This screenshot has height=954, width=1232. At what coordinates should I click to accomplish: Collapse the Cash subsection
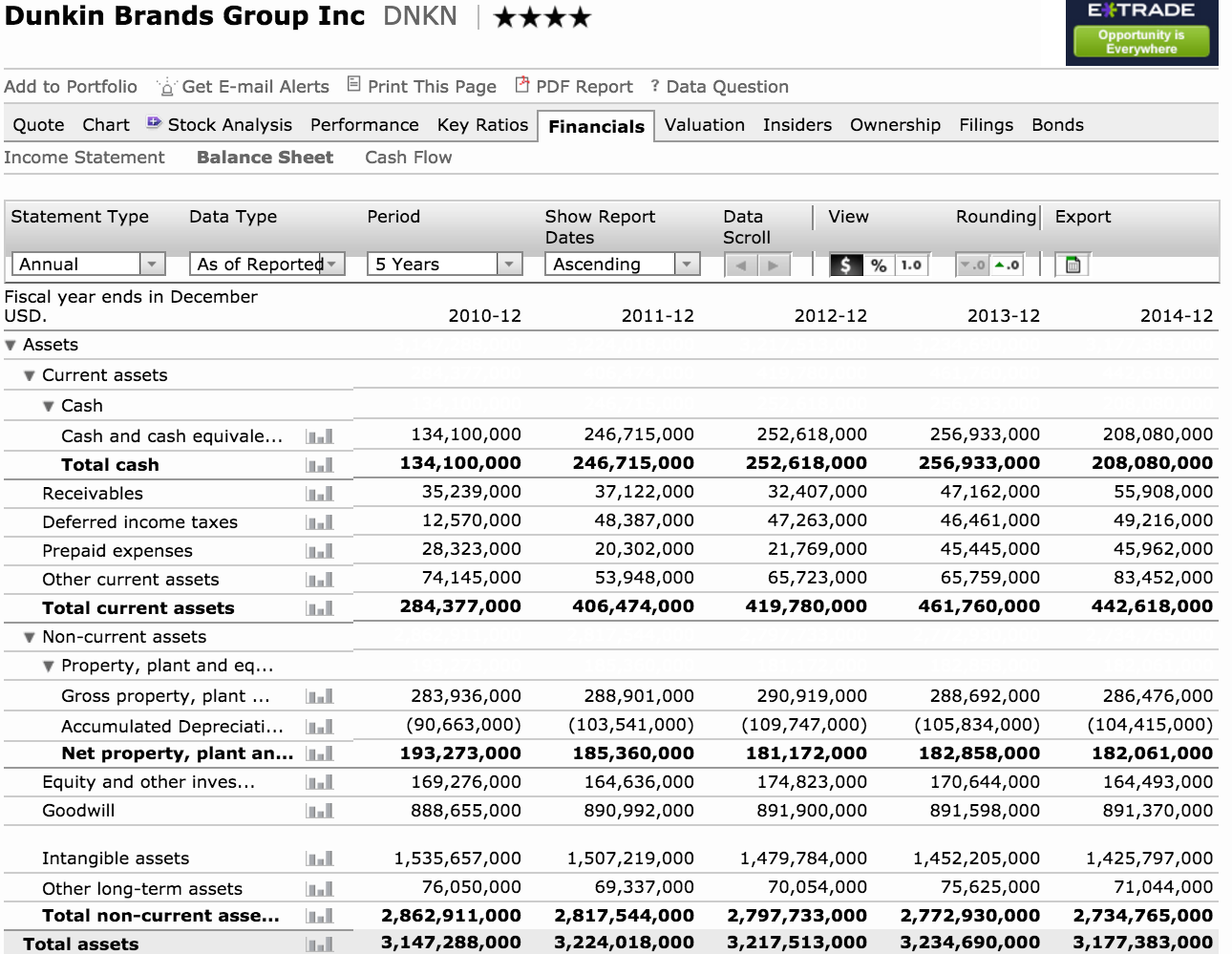click(49, 407)
